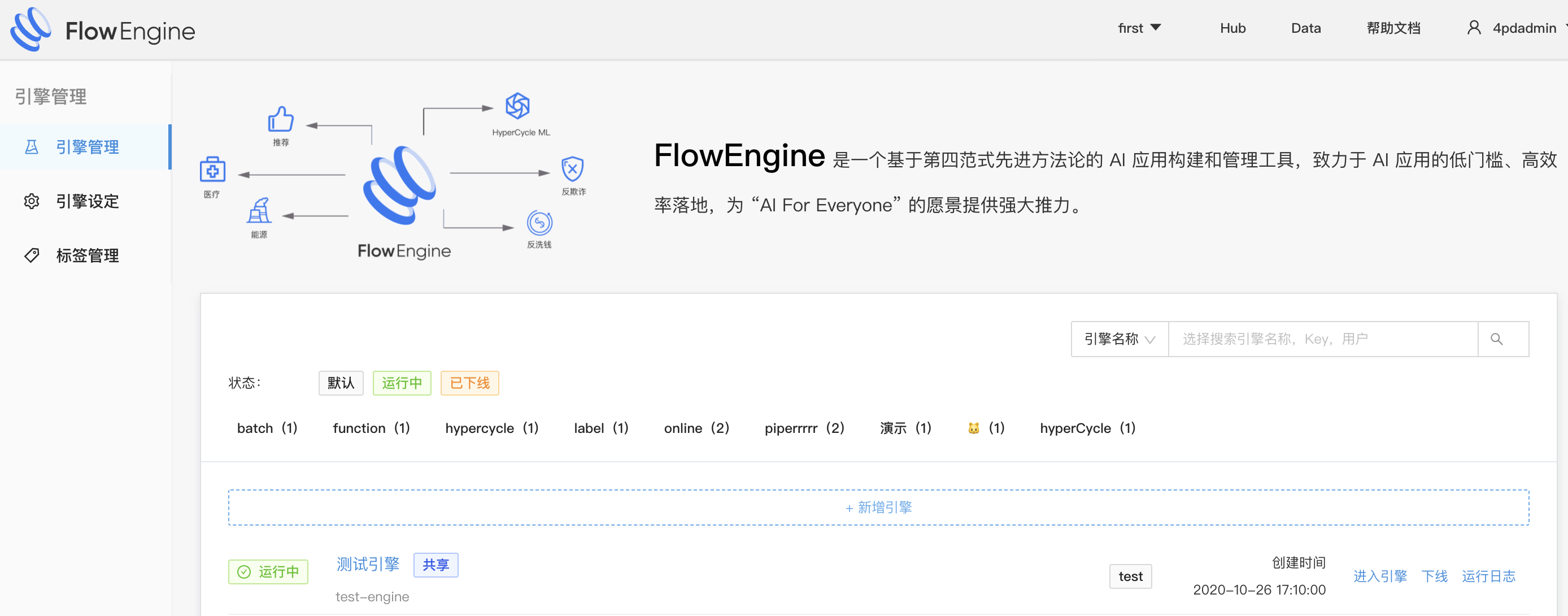The height and width of the screenshot is (616, 1568).
Task: Filter by 运行中 status
Action: click(x=402, y=383)
